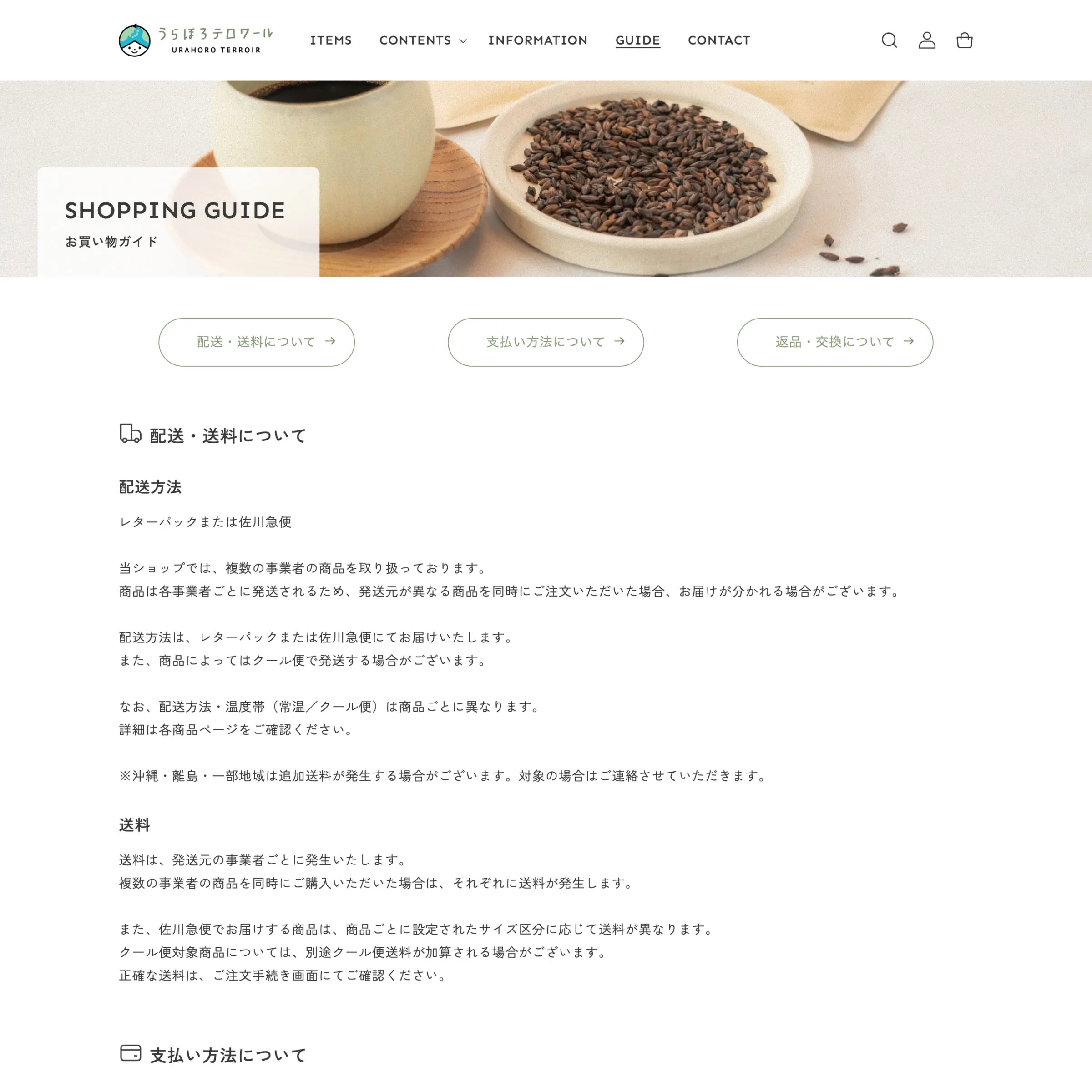The image size is (1092, 1092).
Task: Open the CONTACT page
Action: point(719,40)
